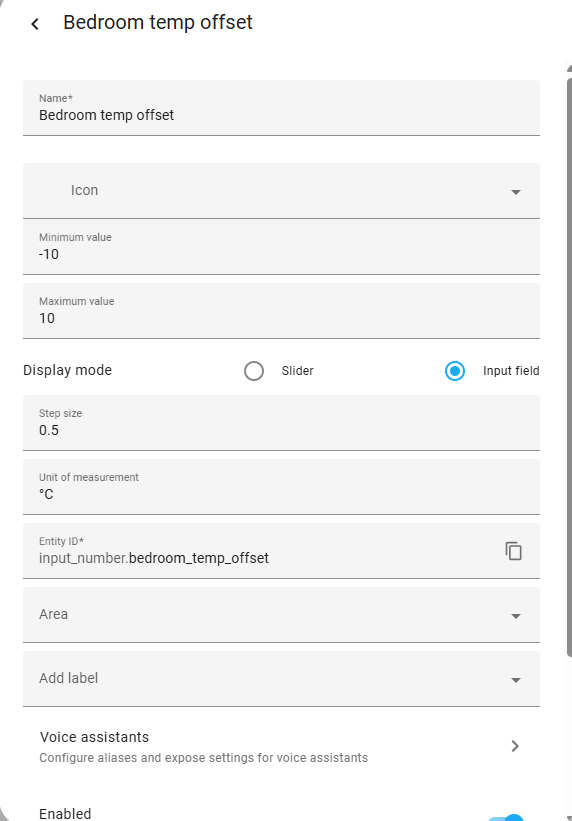The width and height of the screenshot is (572, 821).
Task: Expand the Add label dropdown arrow
Action: [516, 680]
